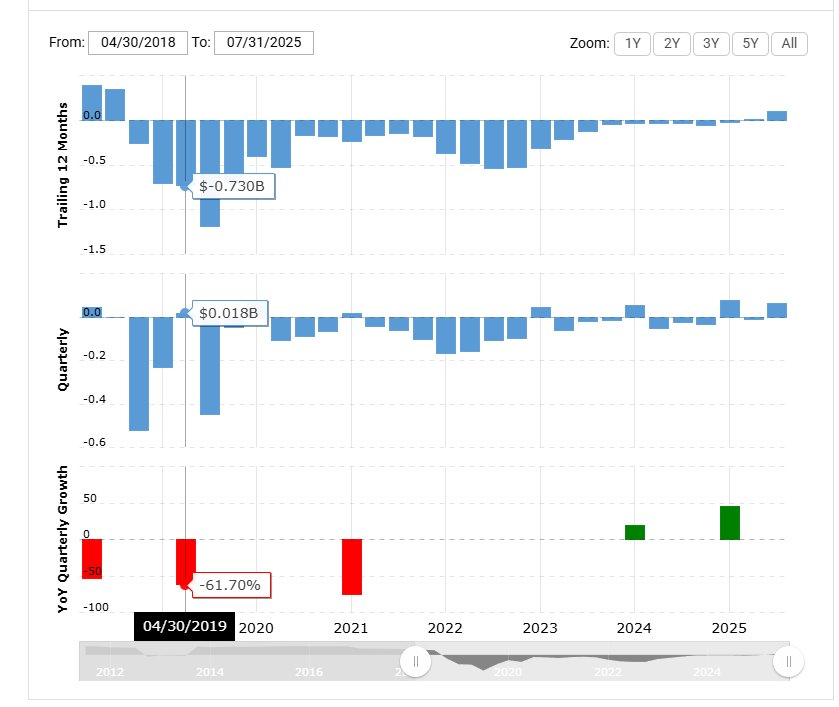Set zoom to All
Viewport: 839px width, 707px height.
click(x=789, y=43)
